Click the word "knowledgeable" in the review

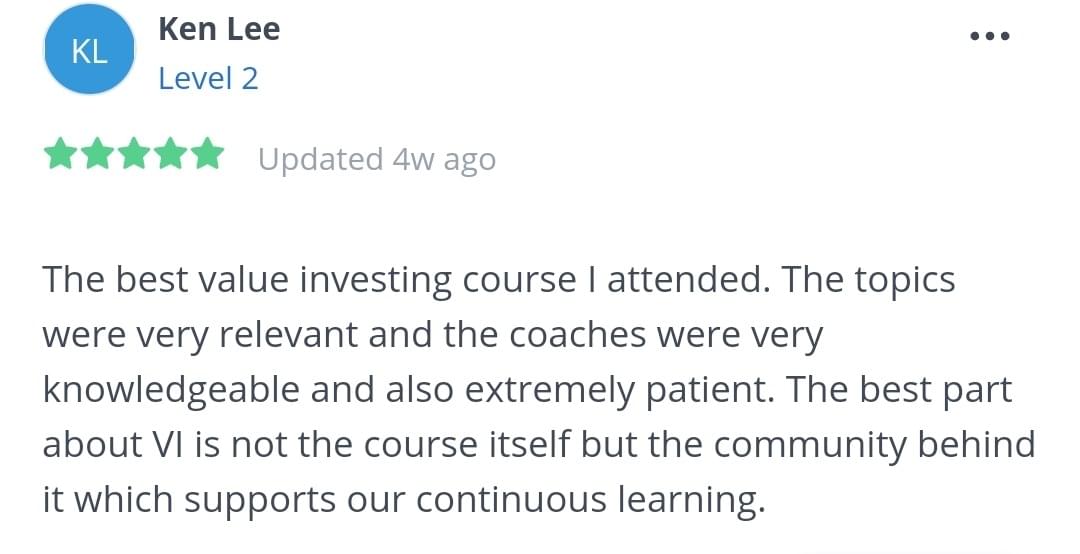(170, 390)
